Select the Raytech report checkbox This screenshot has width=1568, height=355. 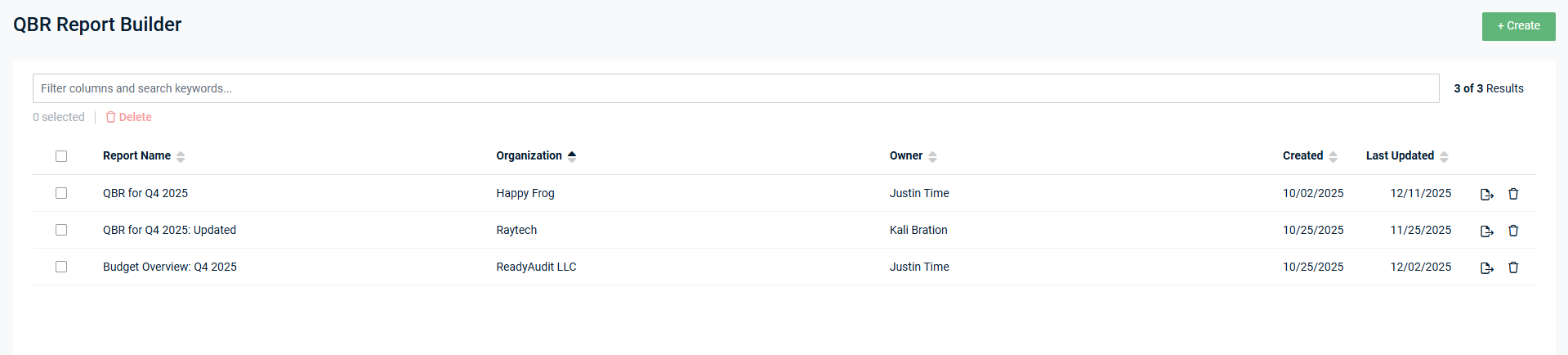click(61, 230)
